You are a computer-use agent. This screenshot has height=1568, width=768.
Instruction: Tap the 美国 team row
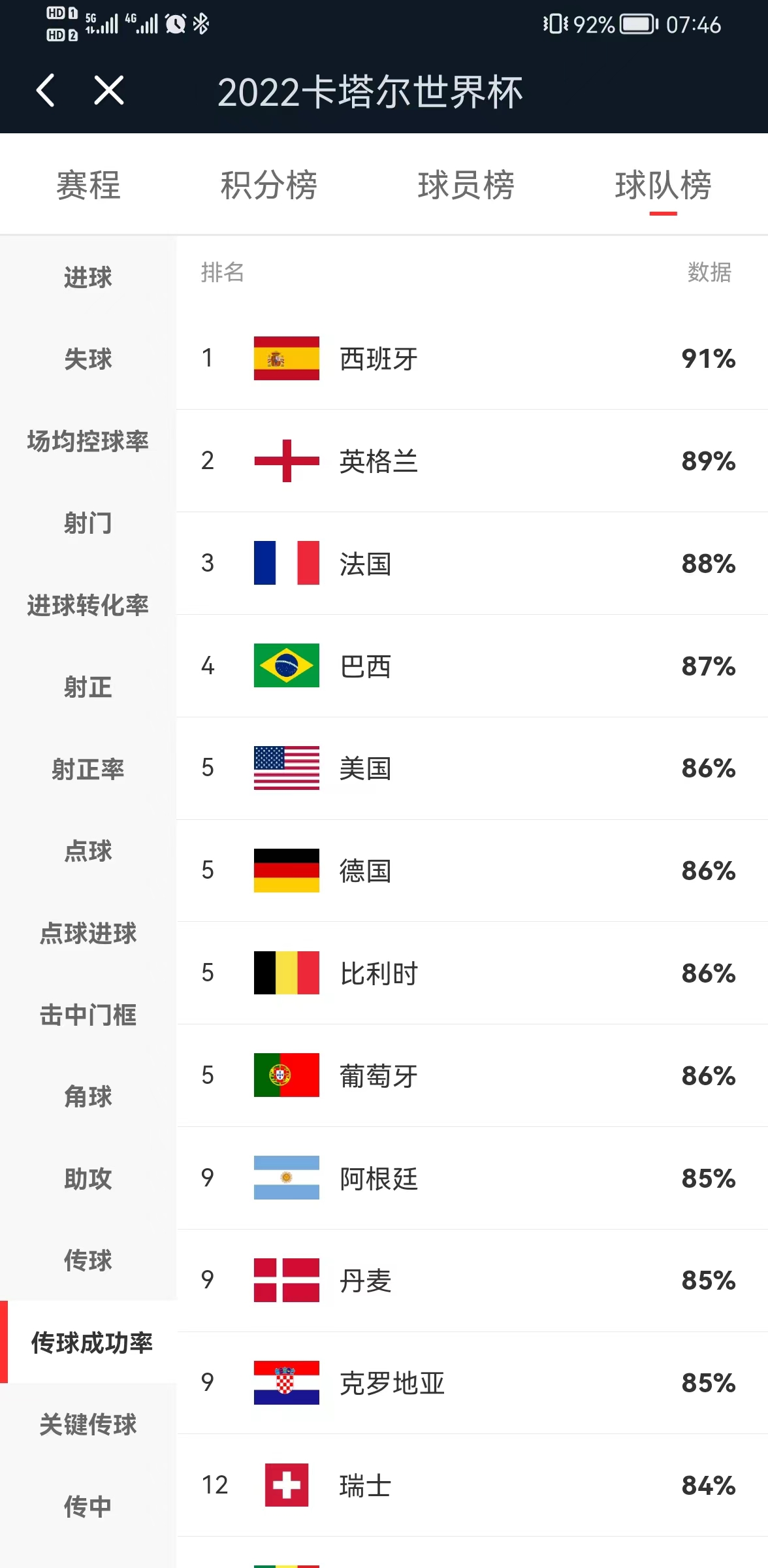pyautogui.click(x=457, y=769)
